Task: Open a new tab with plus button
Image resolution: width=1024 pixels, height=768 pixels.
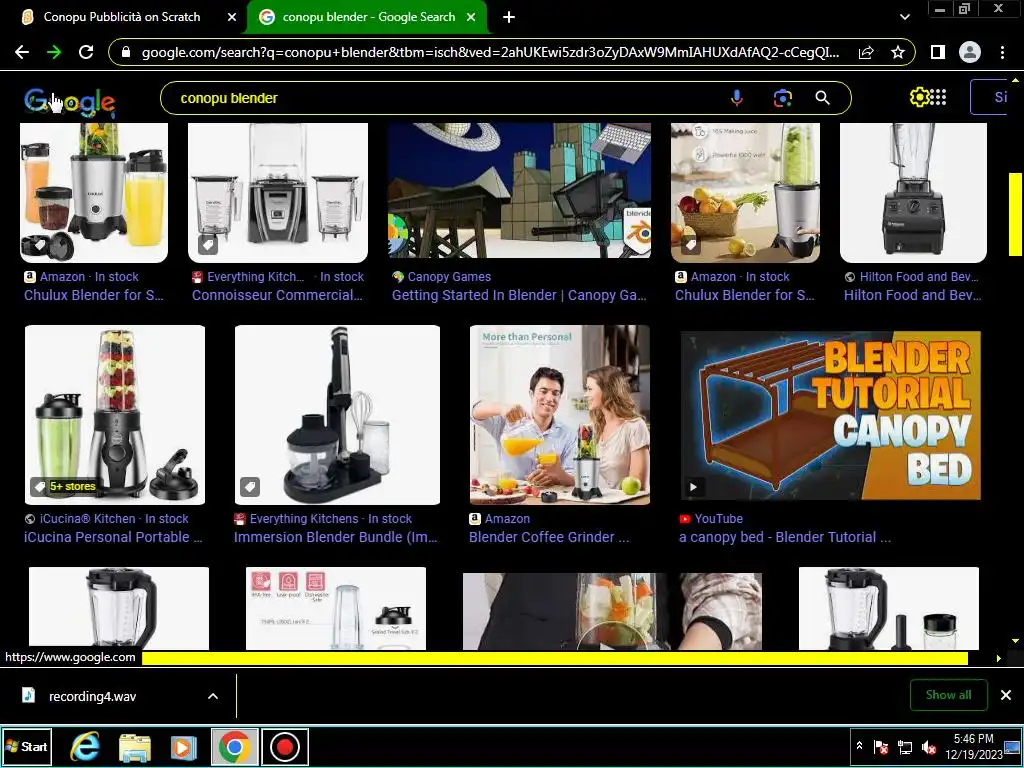Action: (509, 17)
